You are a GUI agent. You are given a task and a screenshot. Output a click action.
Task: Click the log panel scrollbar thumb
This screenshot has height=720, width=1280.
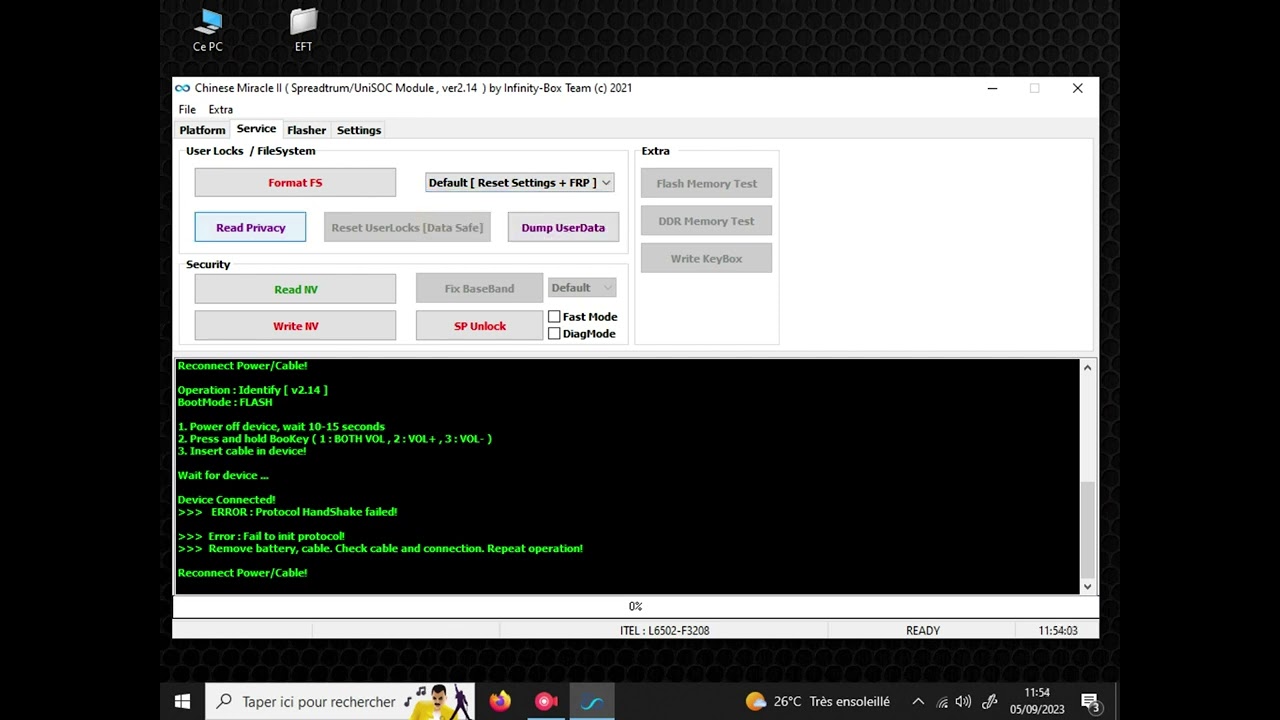[x=1087, y=528]
